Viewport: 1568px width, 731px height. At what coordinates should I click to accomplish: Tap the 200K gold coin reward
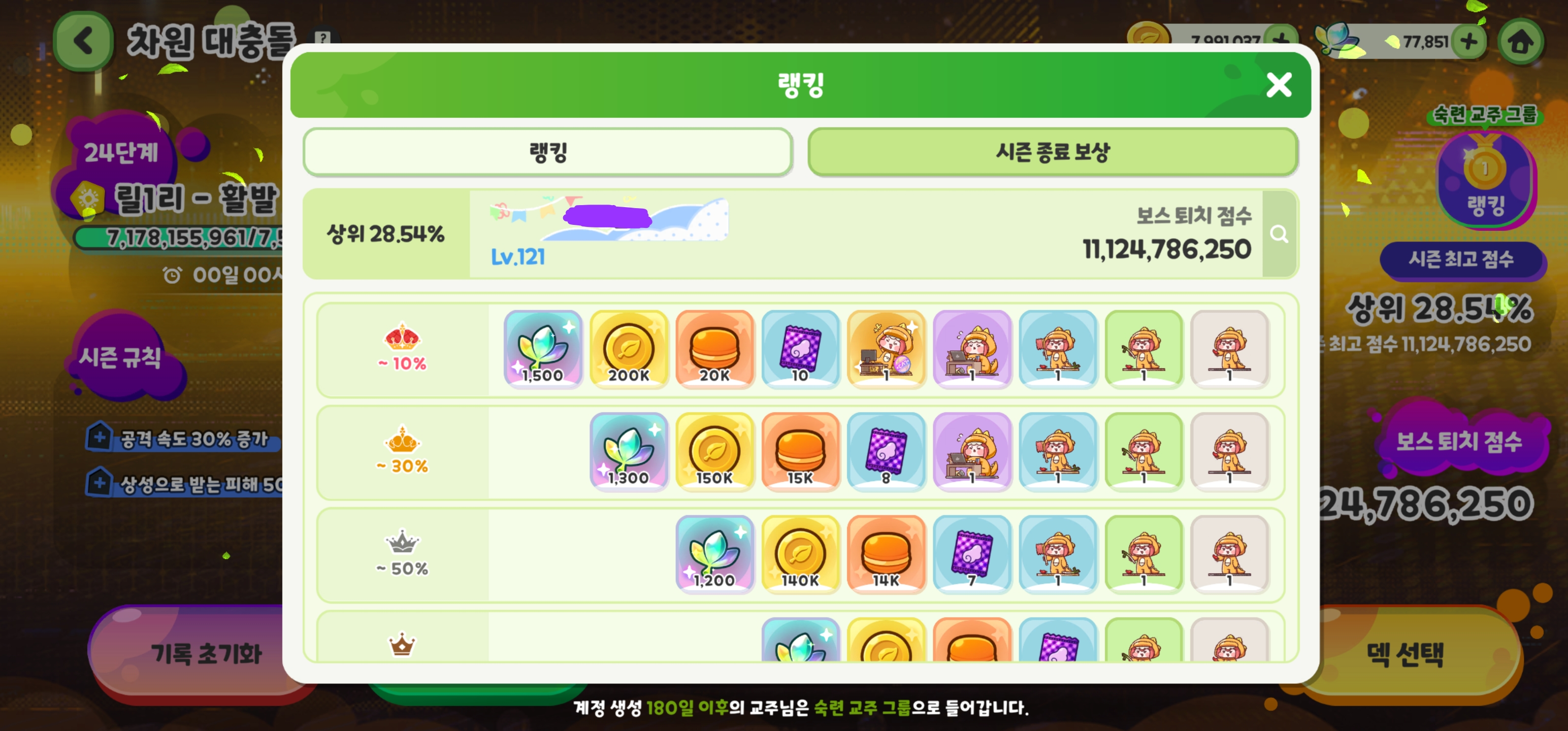click(629, 349)
